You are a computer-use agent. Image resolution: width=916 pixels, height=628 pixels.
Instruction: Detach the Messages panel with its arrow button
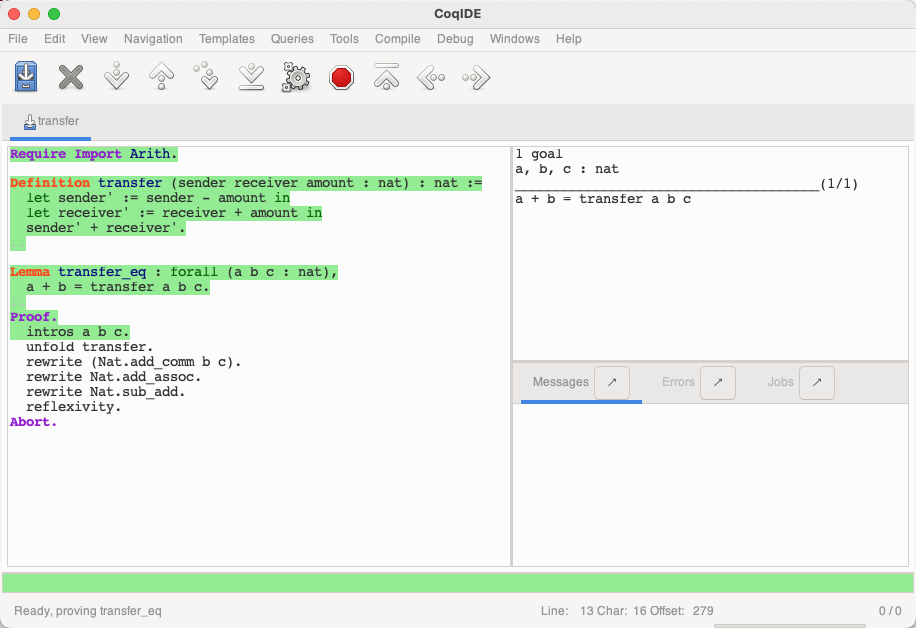(612, 383)
